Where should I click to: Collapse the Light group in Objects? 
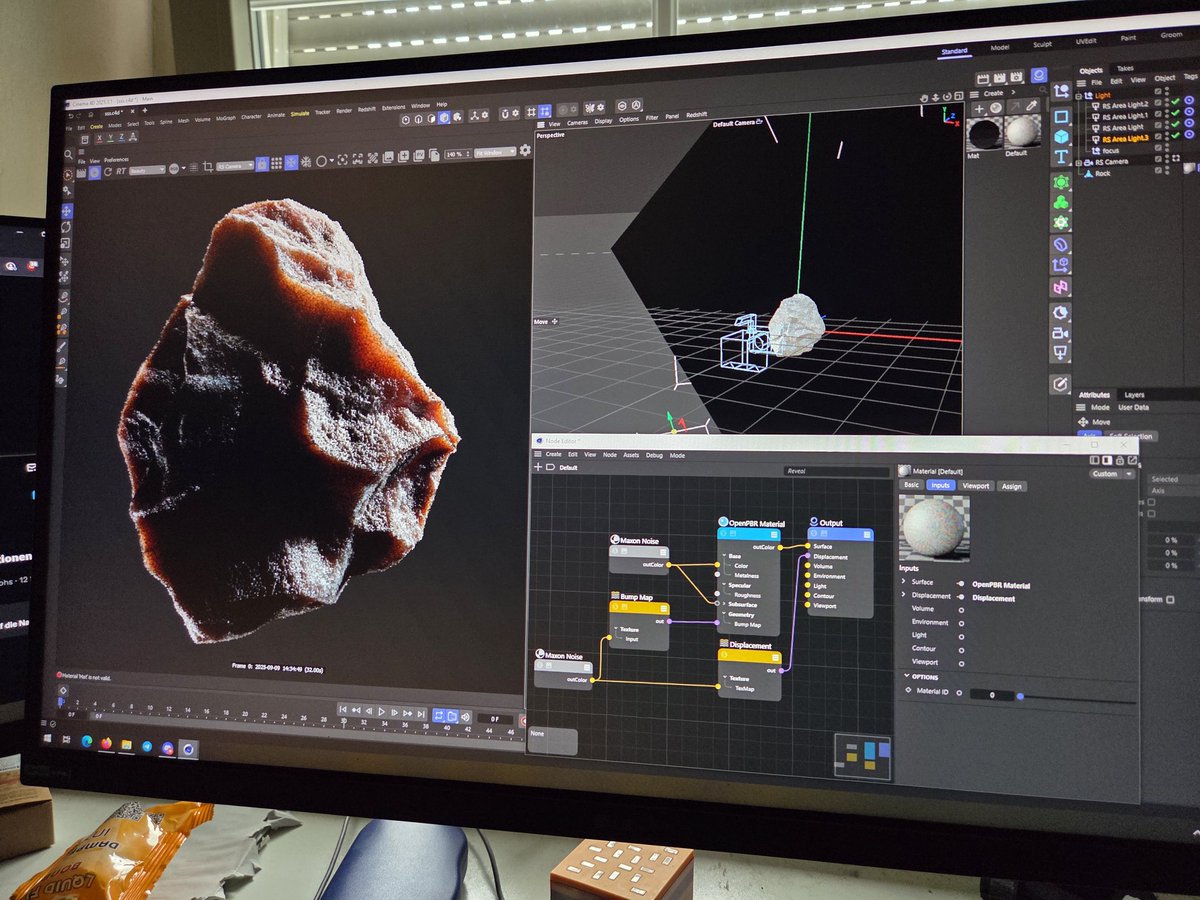point(1078,97)
